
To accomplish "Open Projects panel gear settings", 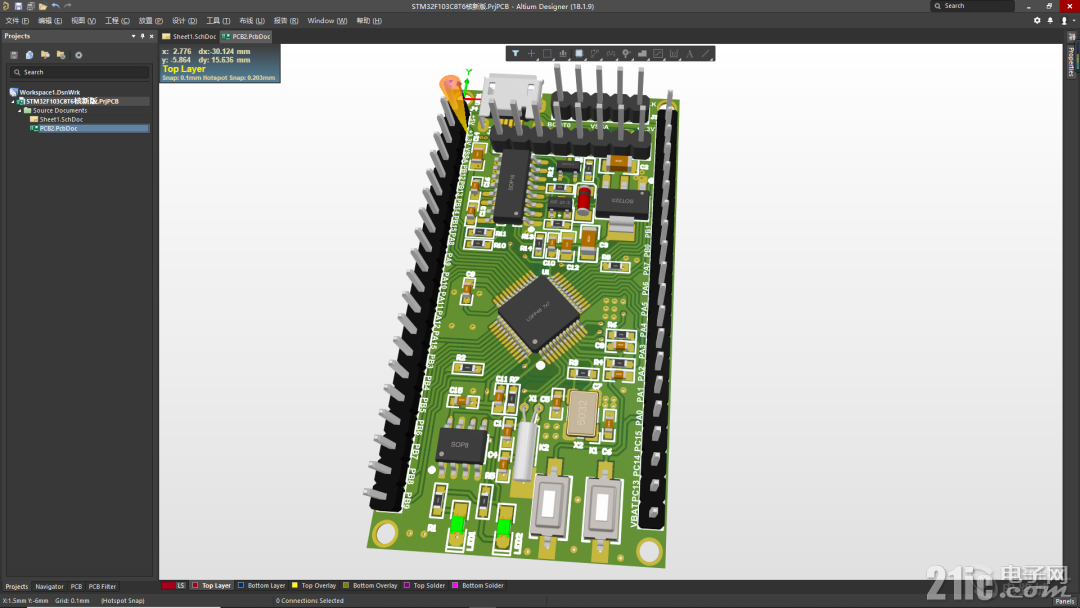I will pyautogui.click(x=79, y=55).
